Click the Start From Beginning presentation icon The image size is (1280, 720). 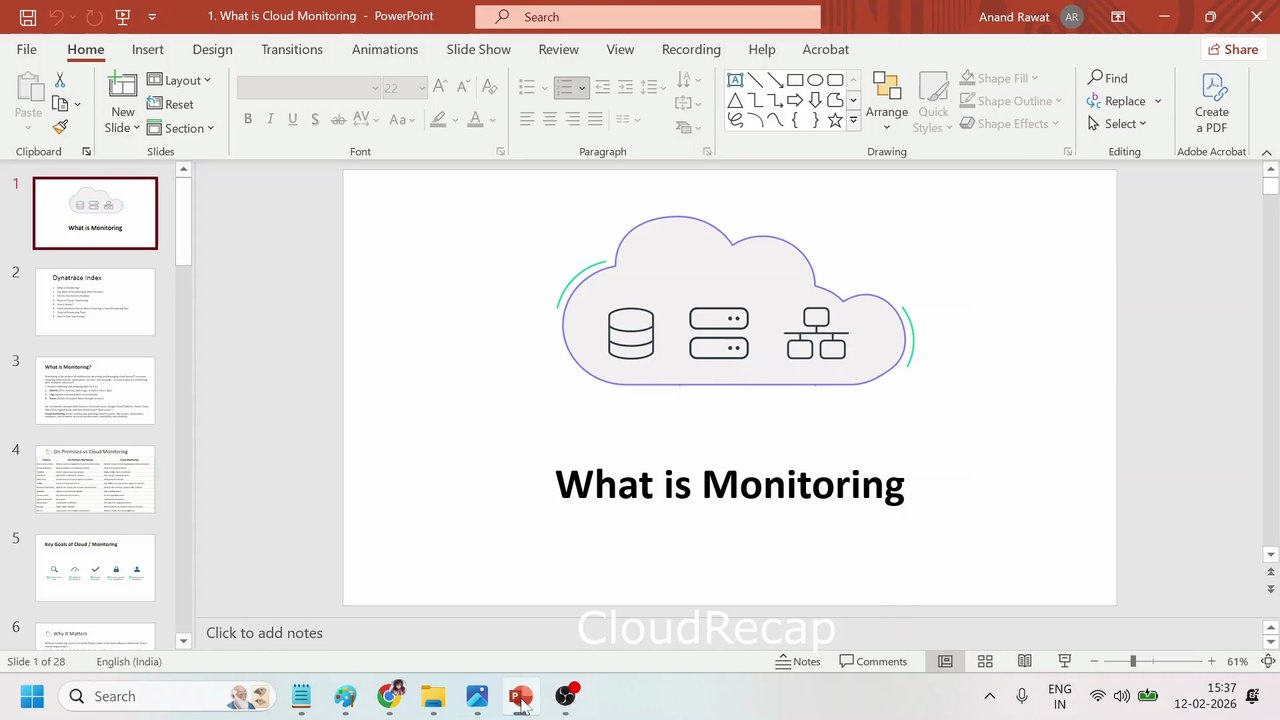point(122,17)
